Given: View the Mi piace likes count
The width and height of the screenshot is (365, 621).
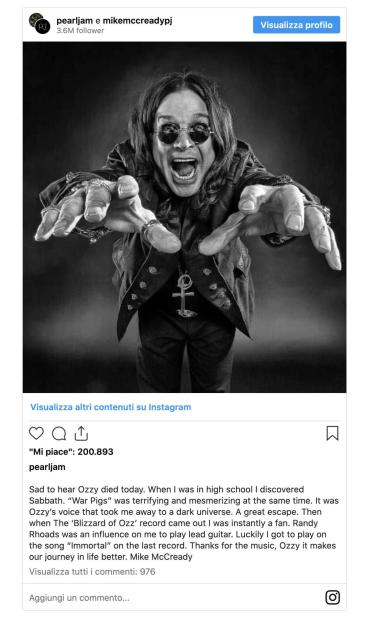Looking at the screenshot, I should [x=71, y=451].
